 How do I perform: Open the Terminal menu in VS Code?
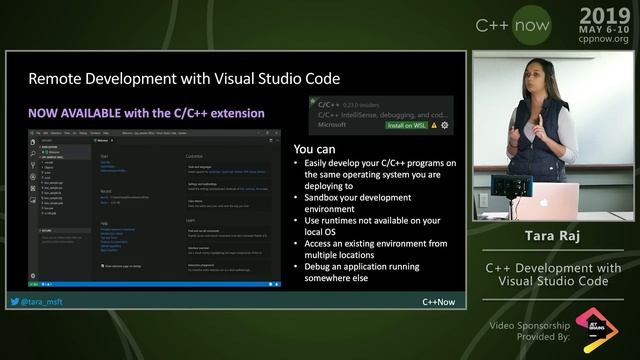coord(95,133)
